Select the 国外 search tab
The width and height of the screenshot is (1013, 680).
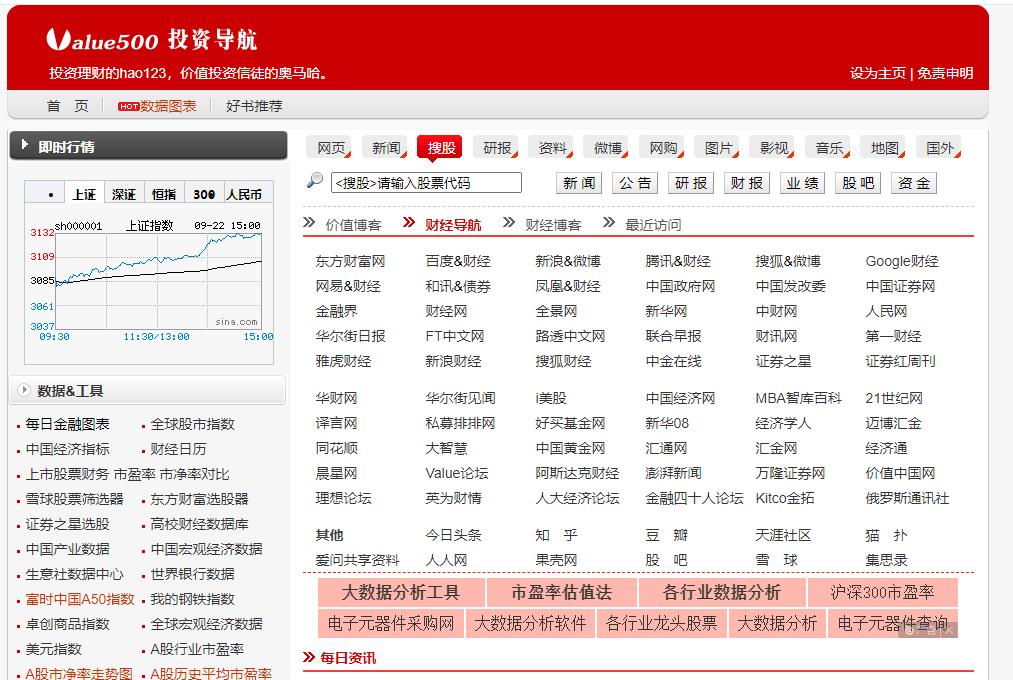939,148
